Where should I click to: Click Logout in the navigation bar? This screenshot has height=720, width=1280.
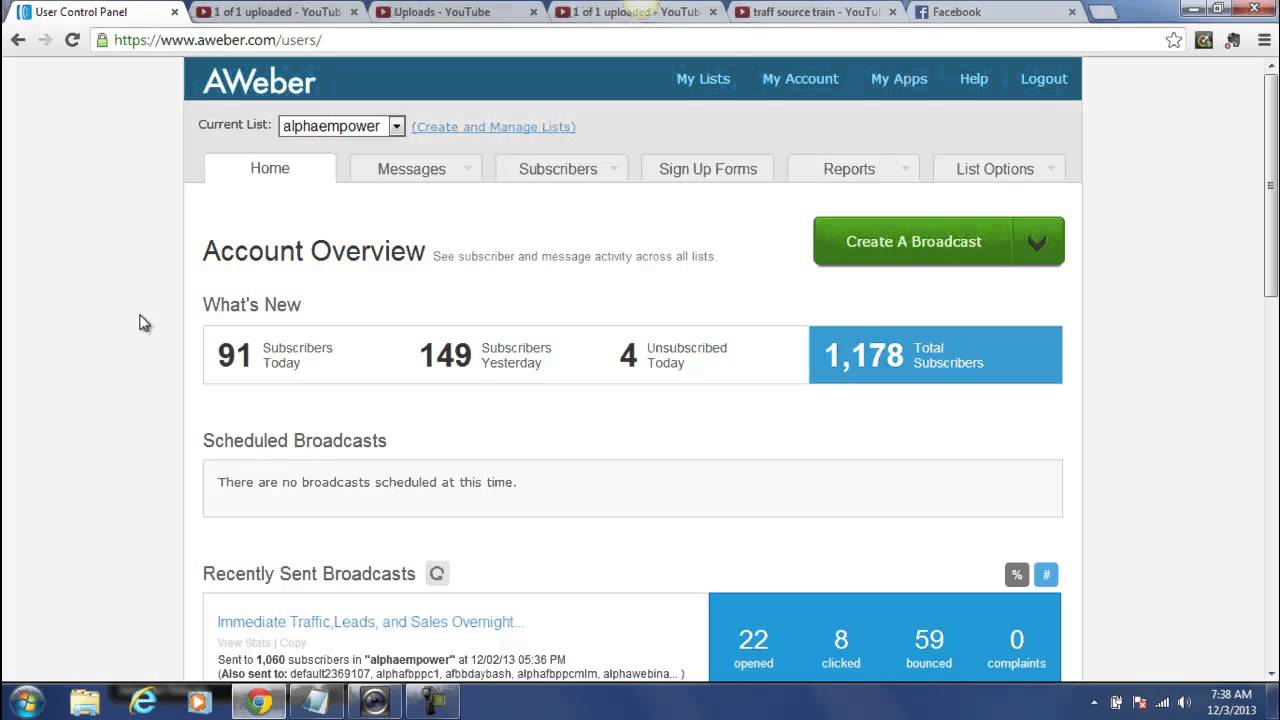click(1043, 78)
